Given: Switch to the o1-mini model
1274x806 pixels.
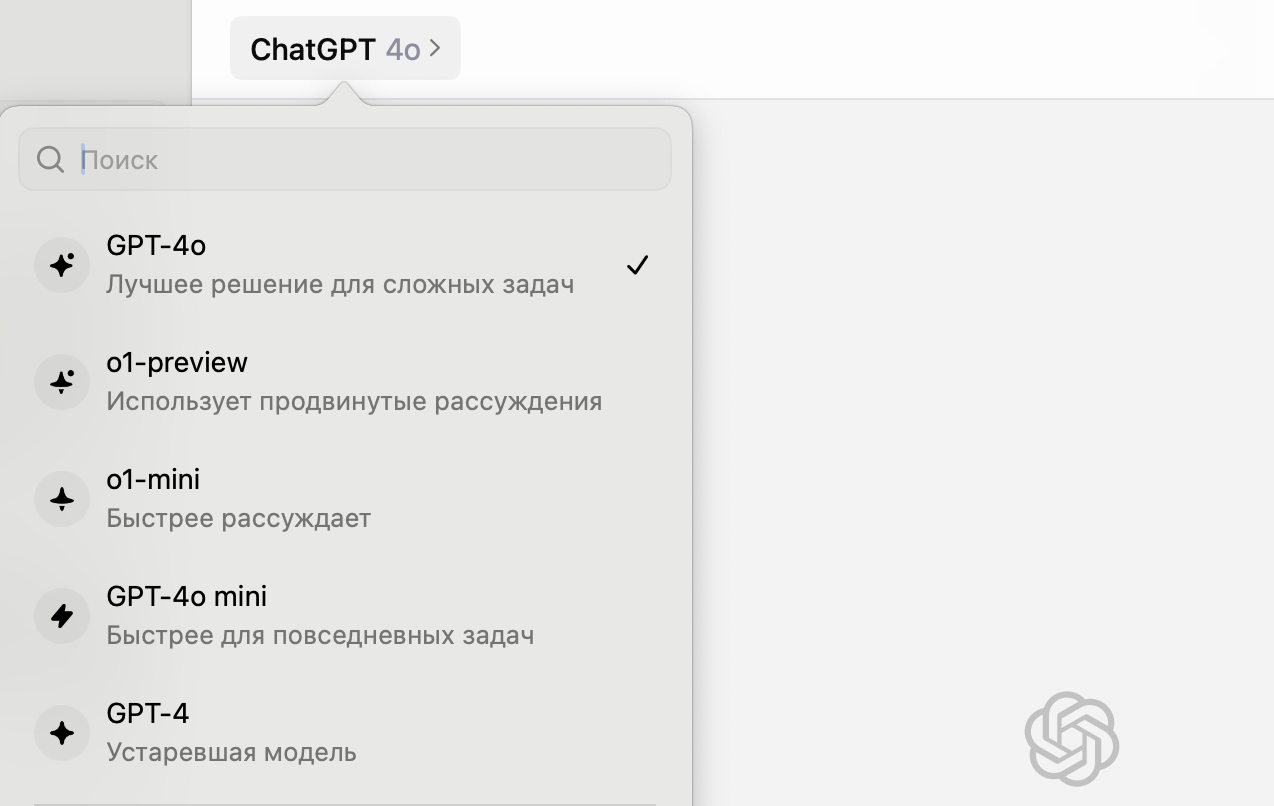Looking at the screenshot, I should coord(345,498).
